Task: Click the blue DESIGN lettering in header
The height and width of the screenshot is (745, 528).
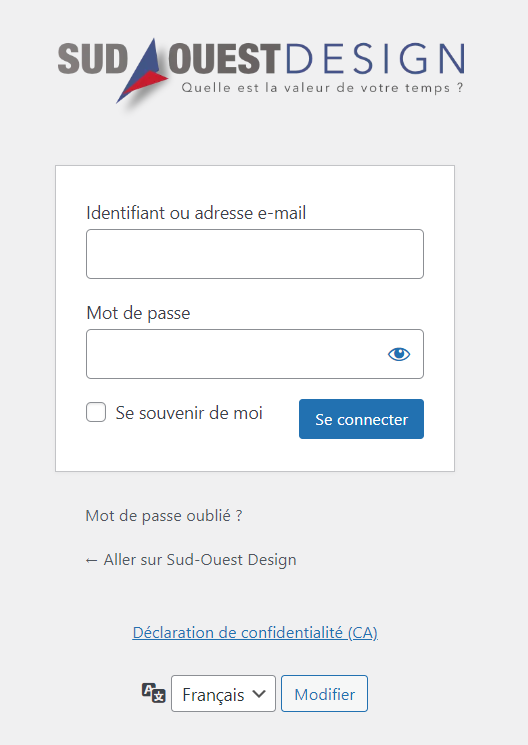Action: click(375, 59)
